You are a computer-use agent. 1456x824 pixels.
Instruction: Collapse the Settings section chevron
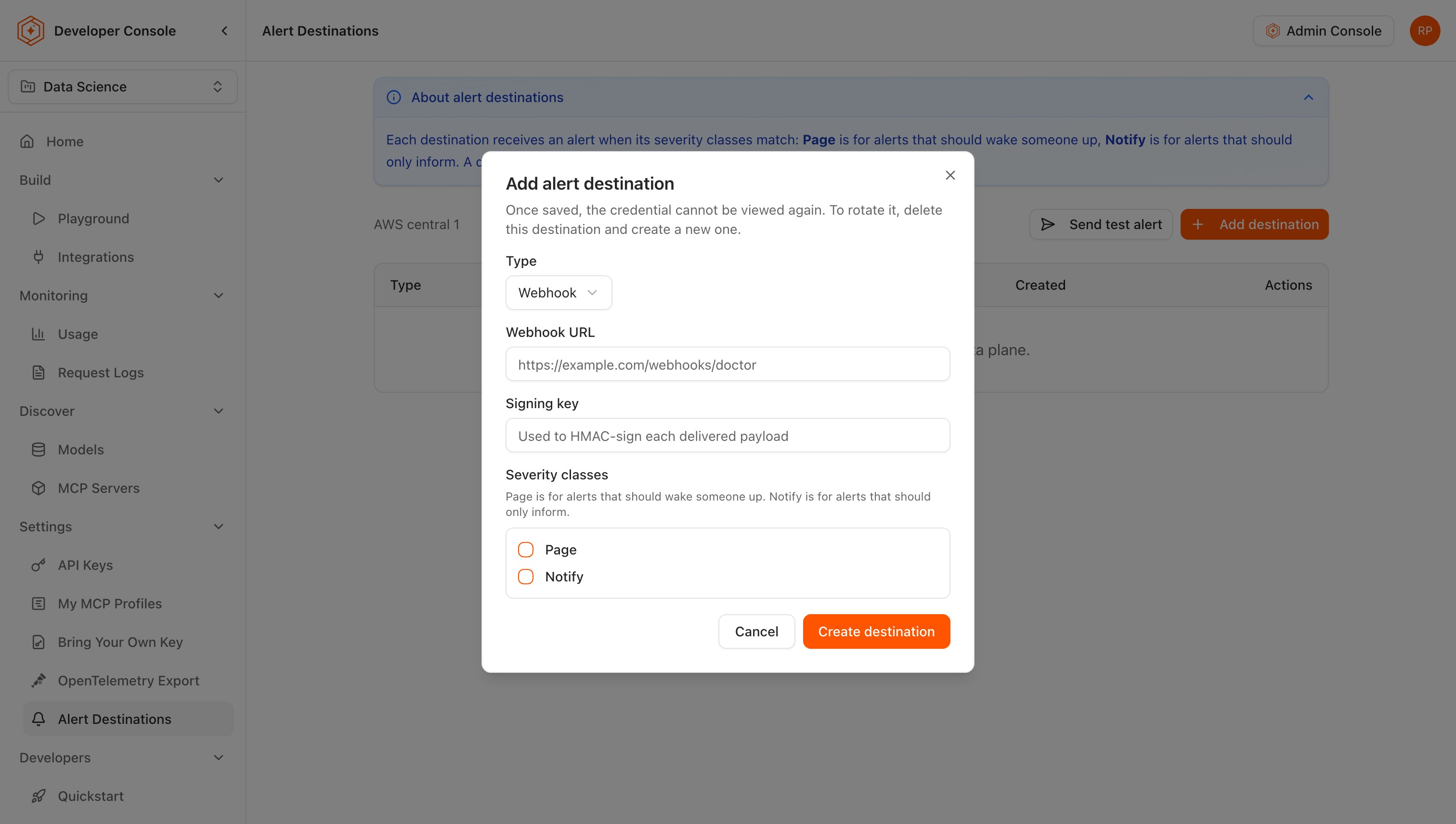(219, 527)
